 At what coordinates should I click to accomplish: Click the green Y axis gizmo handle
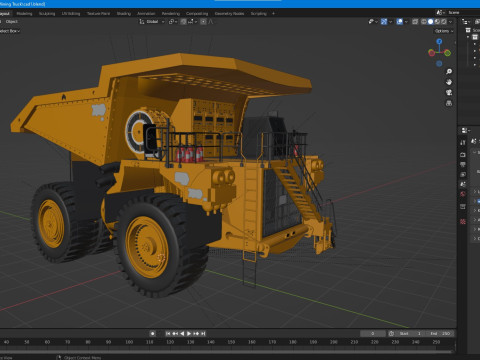click(x=447, y=53)
